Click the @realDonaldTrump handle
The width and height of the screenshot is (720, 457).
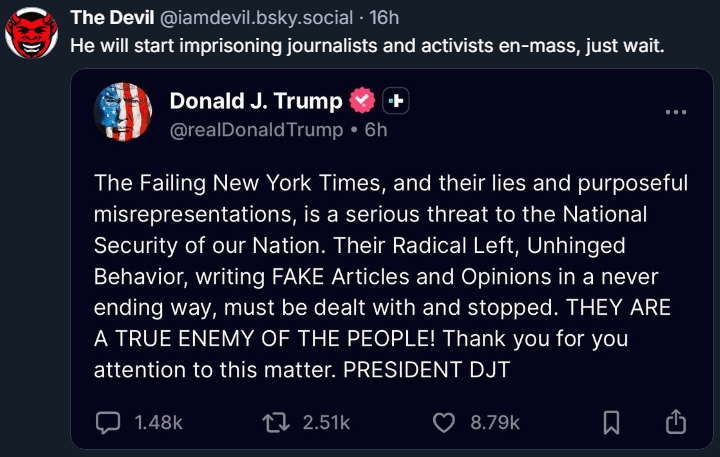(256, 130)
